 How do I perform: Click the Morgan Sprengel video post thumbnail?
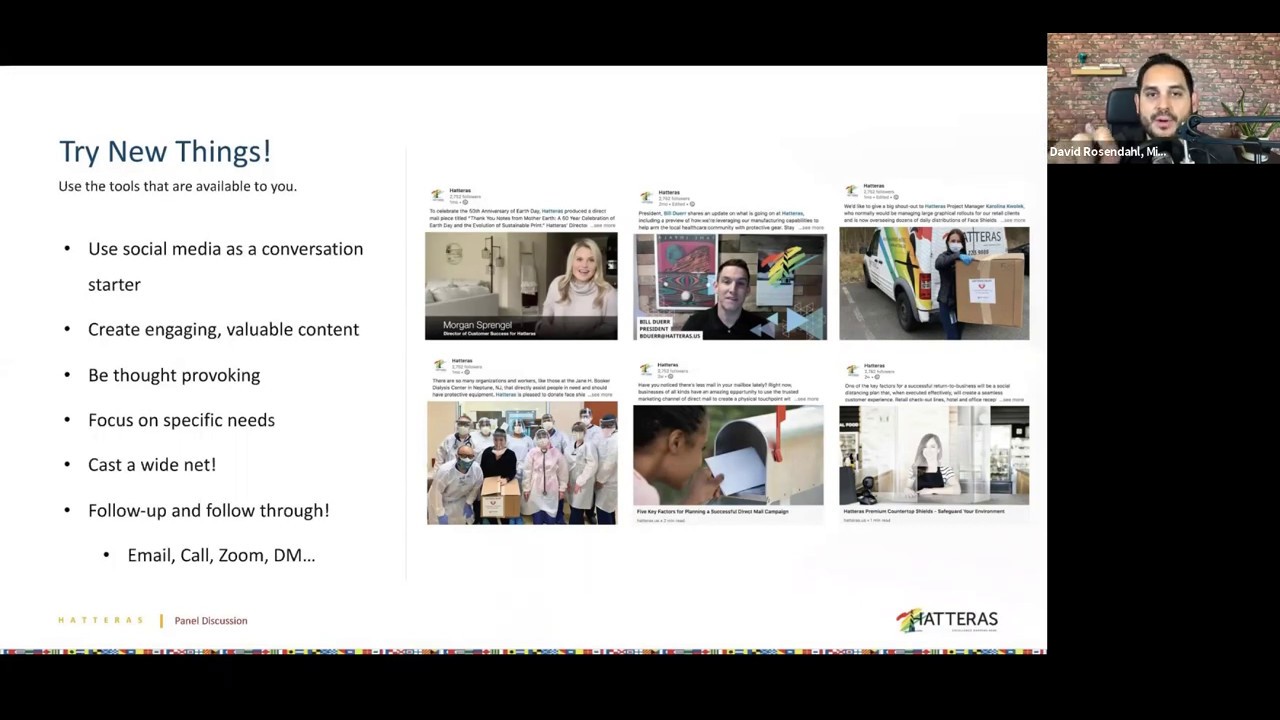coord(521,286)
